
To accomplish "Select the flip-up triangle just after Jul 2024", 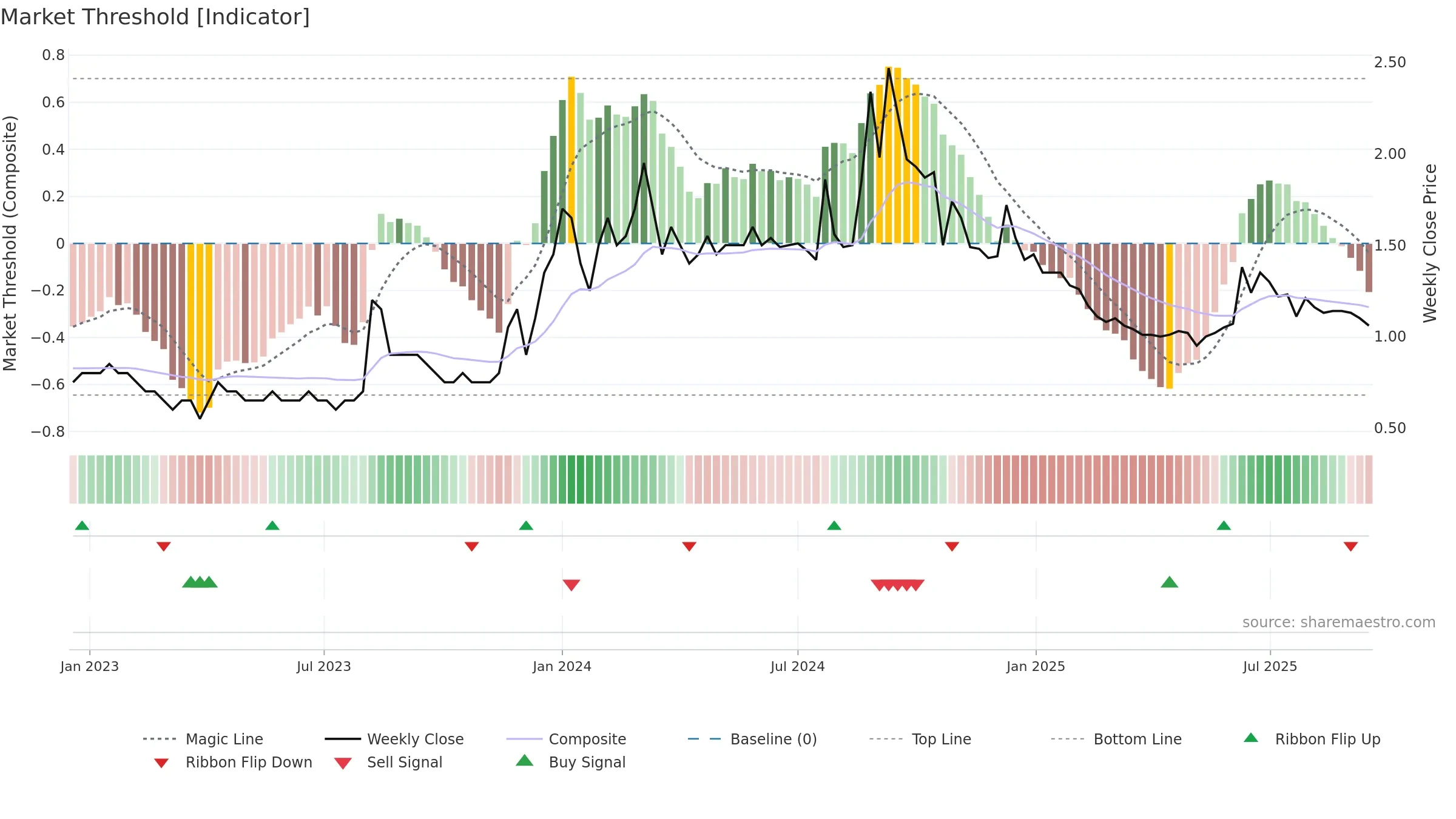I will (834, 525).
